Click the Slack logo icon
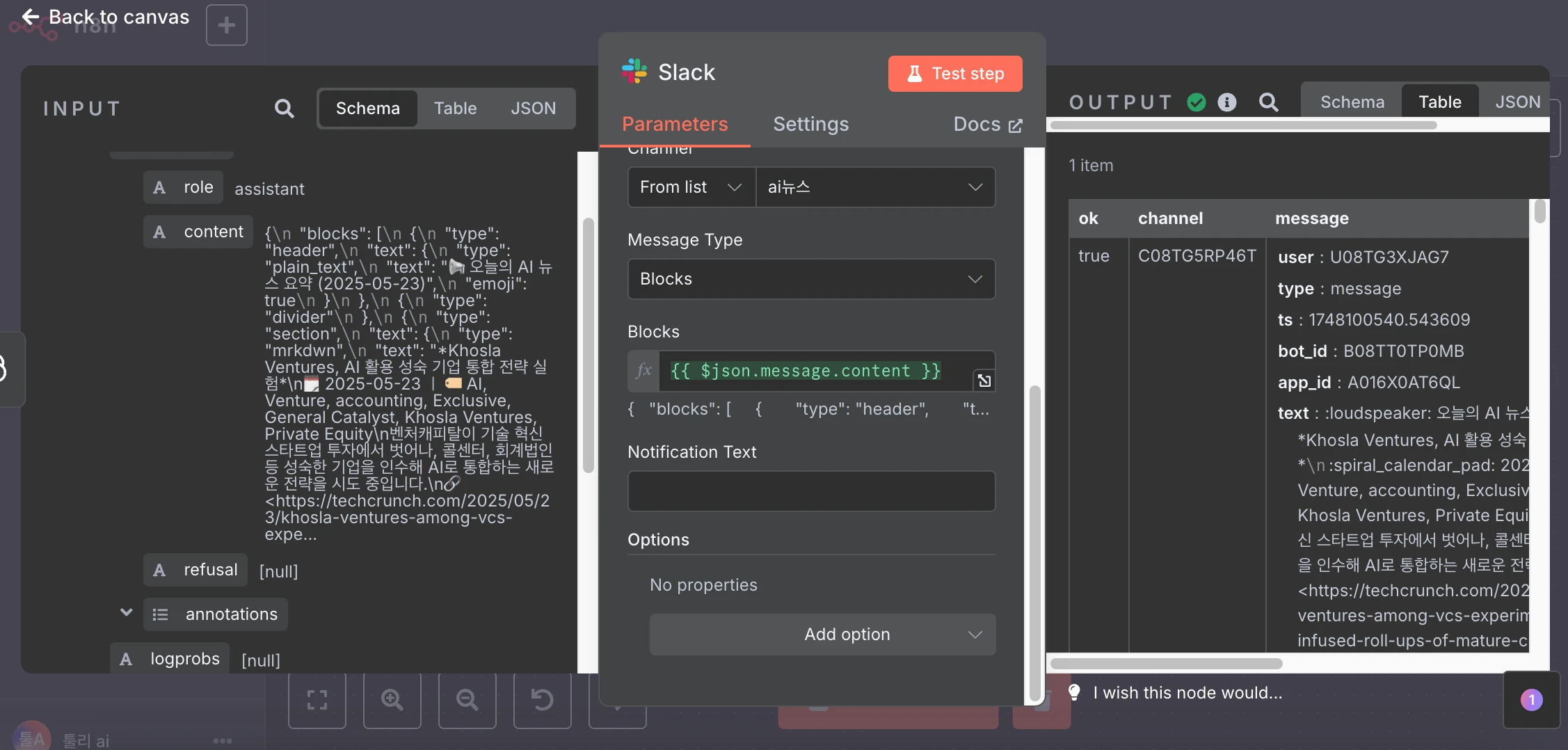 (634, 72)
